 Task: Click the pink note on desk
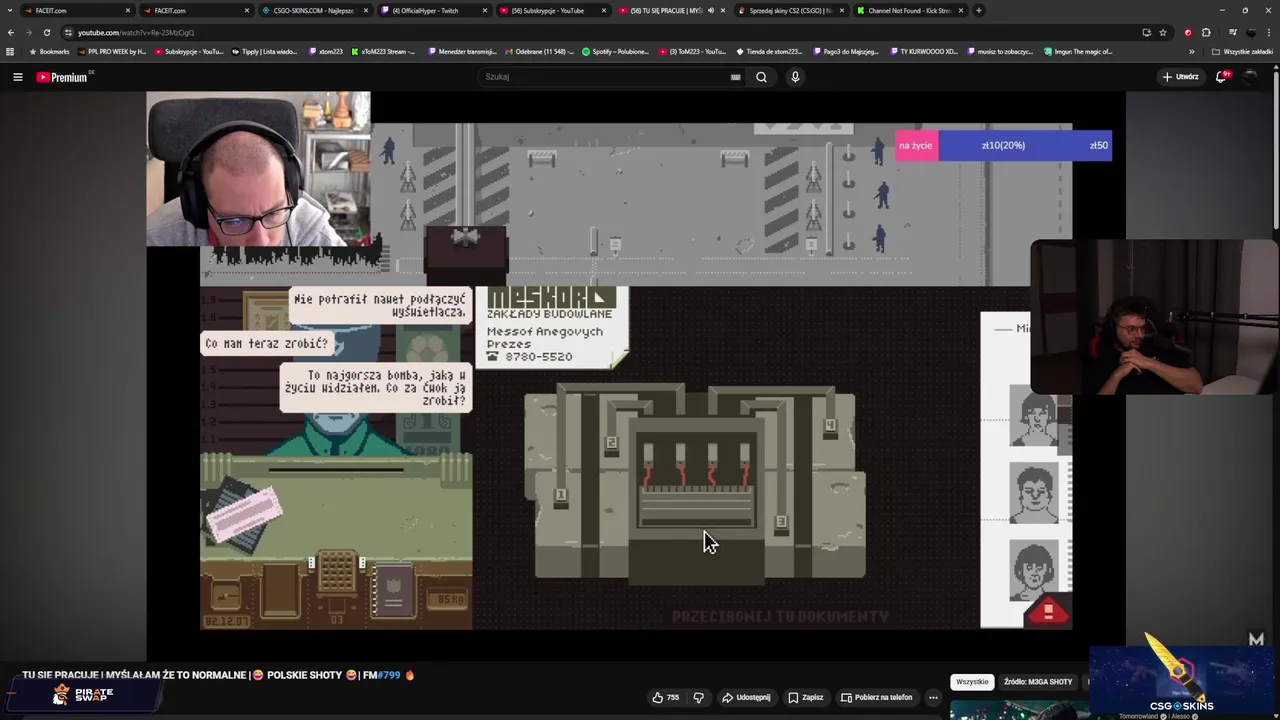245,514
